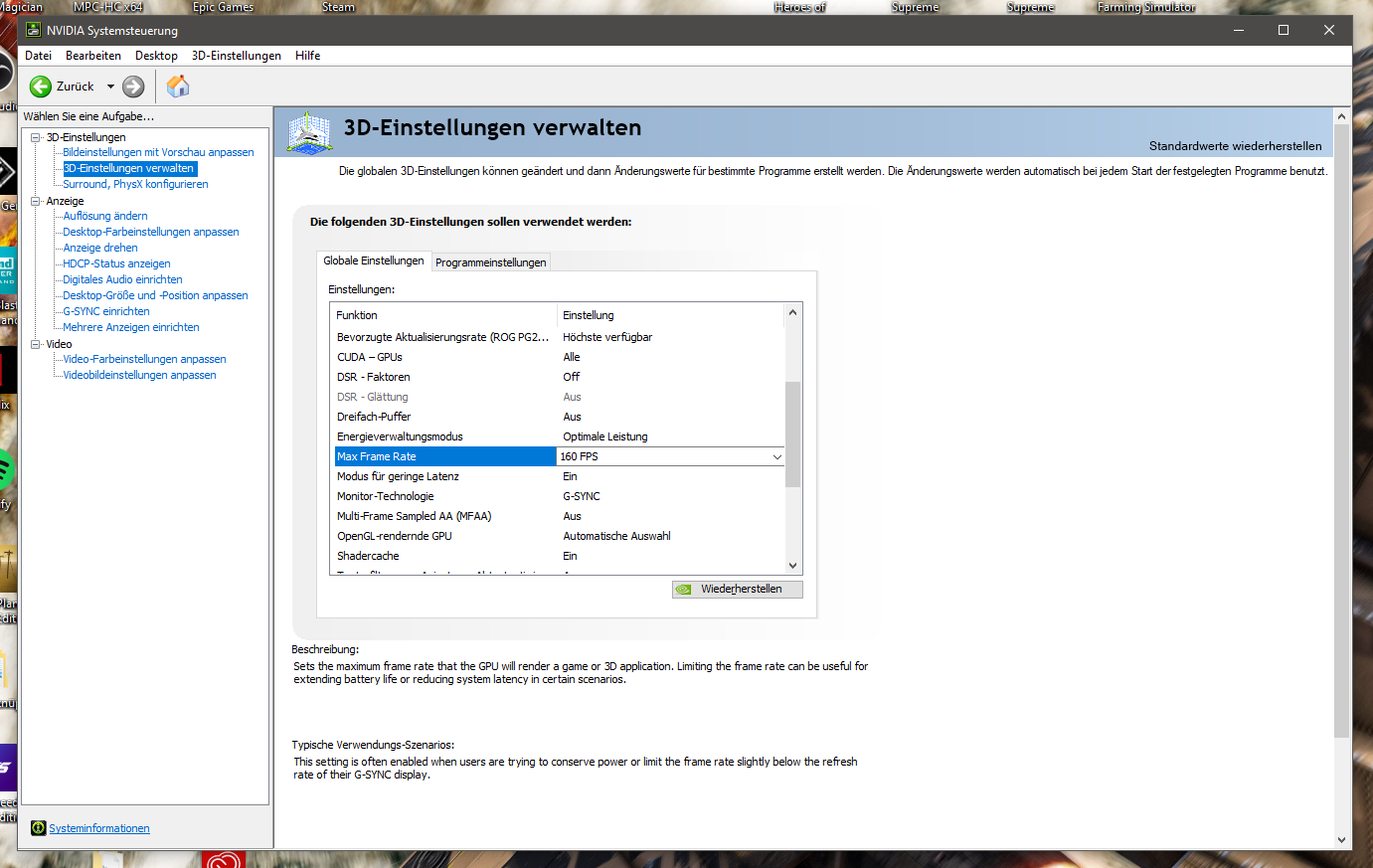The image size is (1373, 868).
Task: Select the Modus für geringe Latenz row
Action: click(558, 476)
